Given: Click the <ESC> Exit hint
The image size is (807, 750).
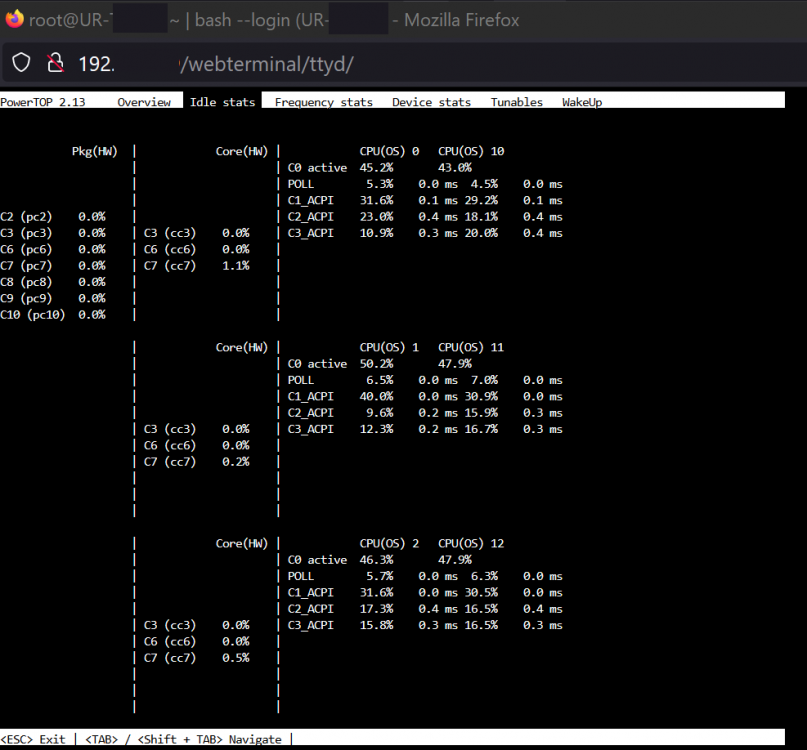Looking at the screenshot, I should coord(33,740).
